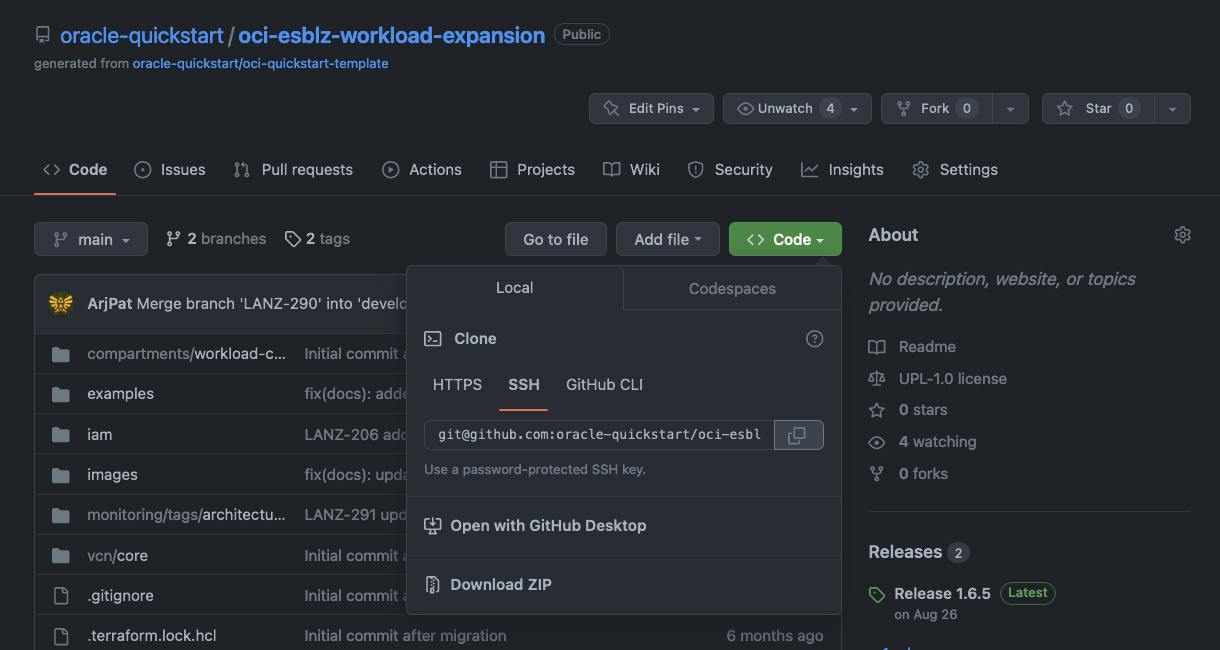
Task: Click the watching eye icon
Action: (877, 442)
